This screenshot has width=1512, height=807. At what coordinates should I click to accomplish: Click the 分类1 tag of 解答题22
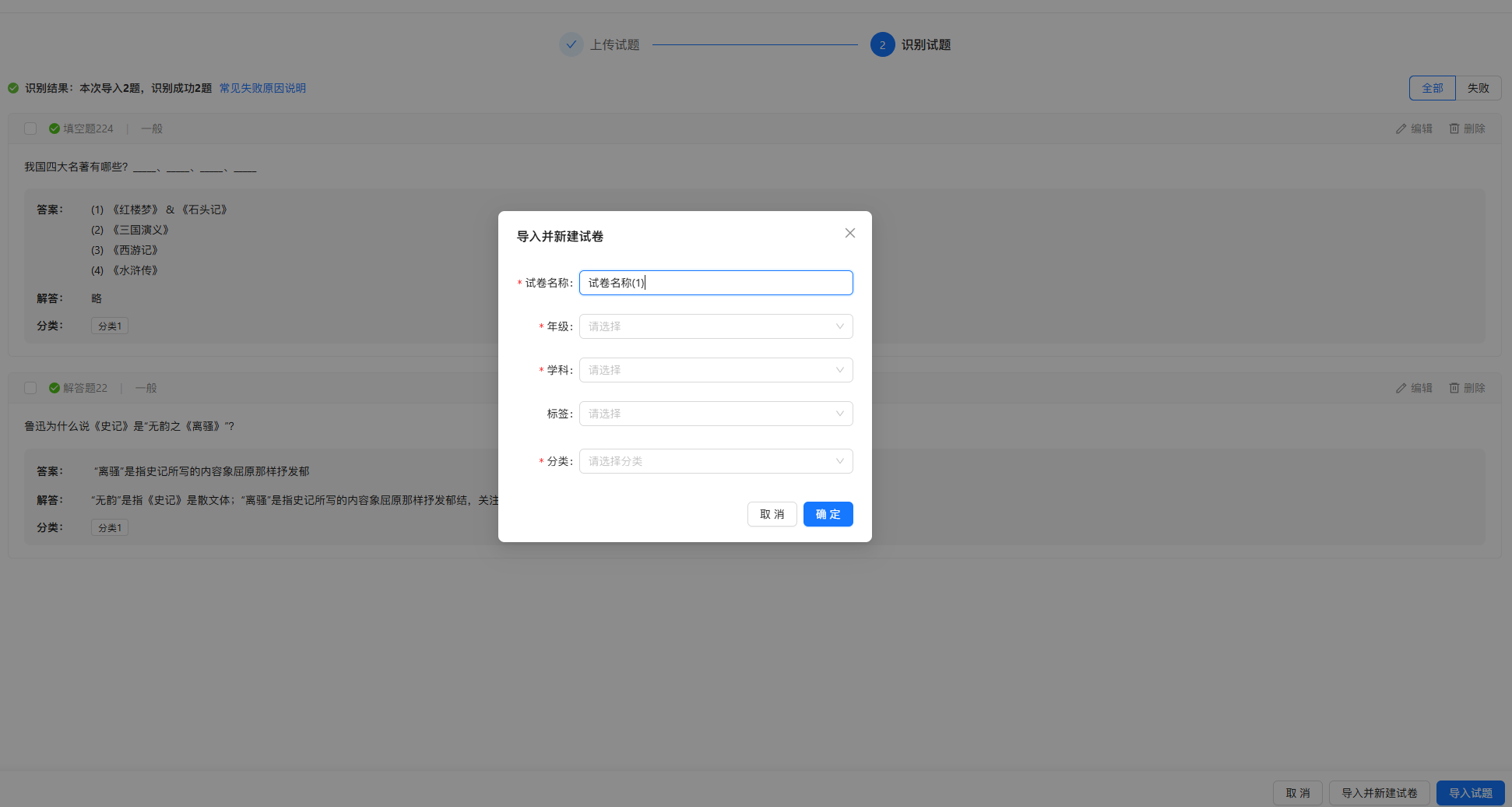click(x=110, y=527)
